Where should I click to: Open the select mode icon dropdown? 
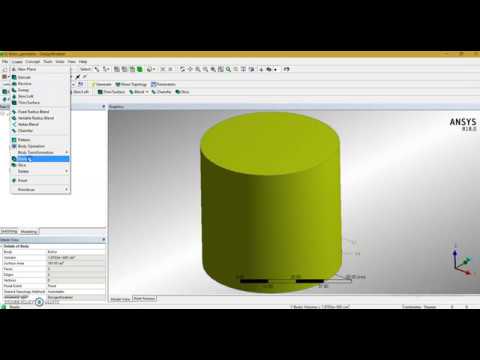click(106, 69)
